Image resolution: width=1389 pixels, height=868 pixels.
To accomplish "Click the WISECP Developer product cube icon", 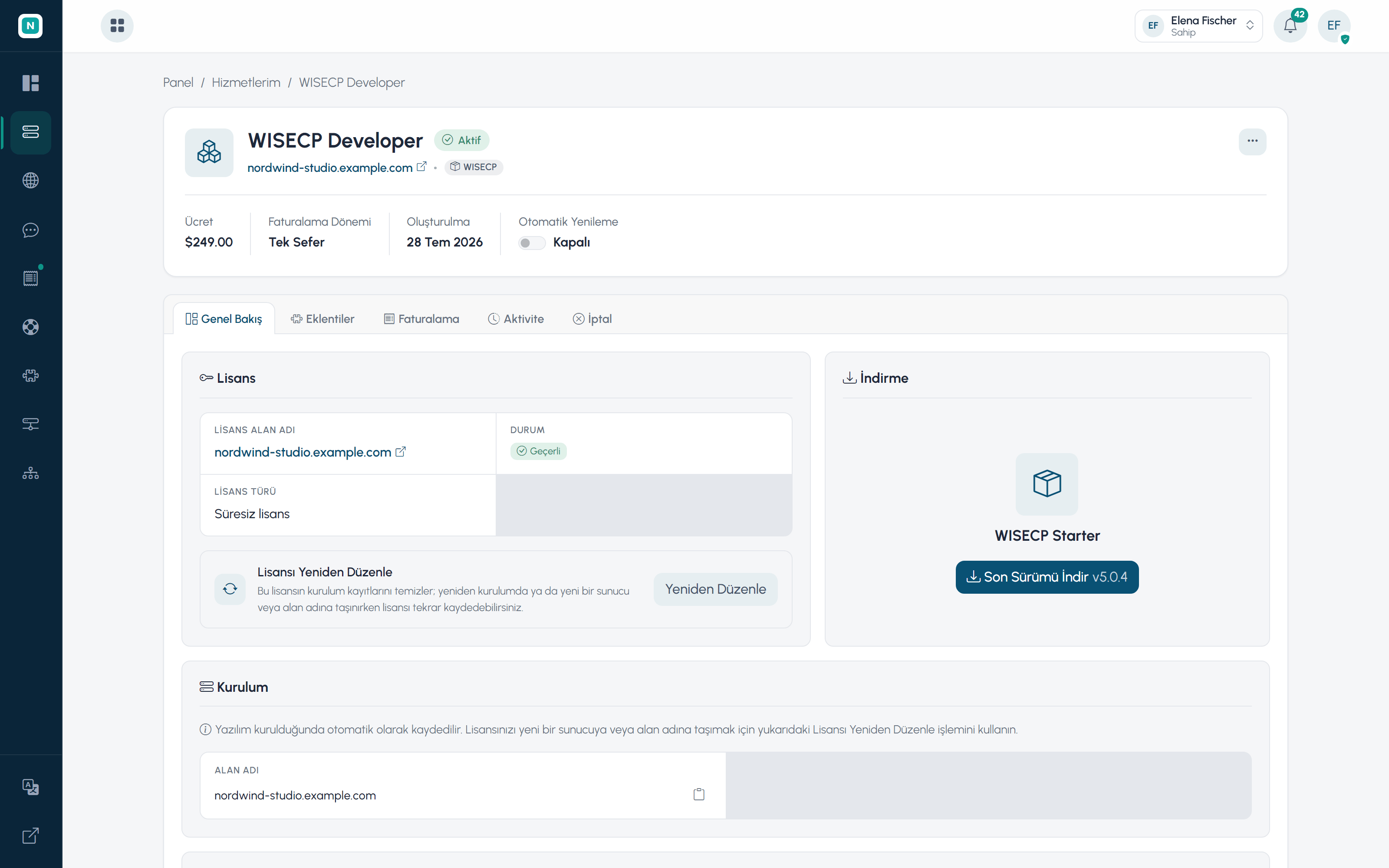I will click(209, 152).
